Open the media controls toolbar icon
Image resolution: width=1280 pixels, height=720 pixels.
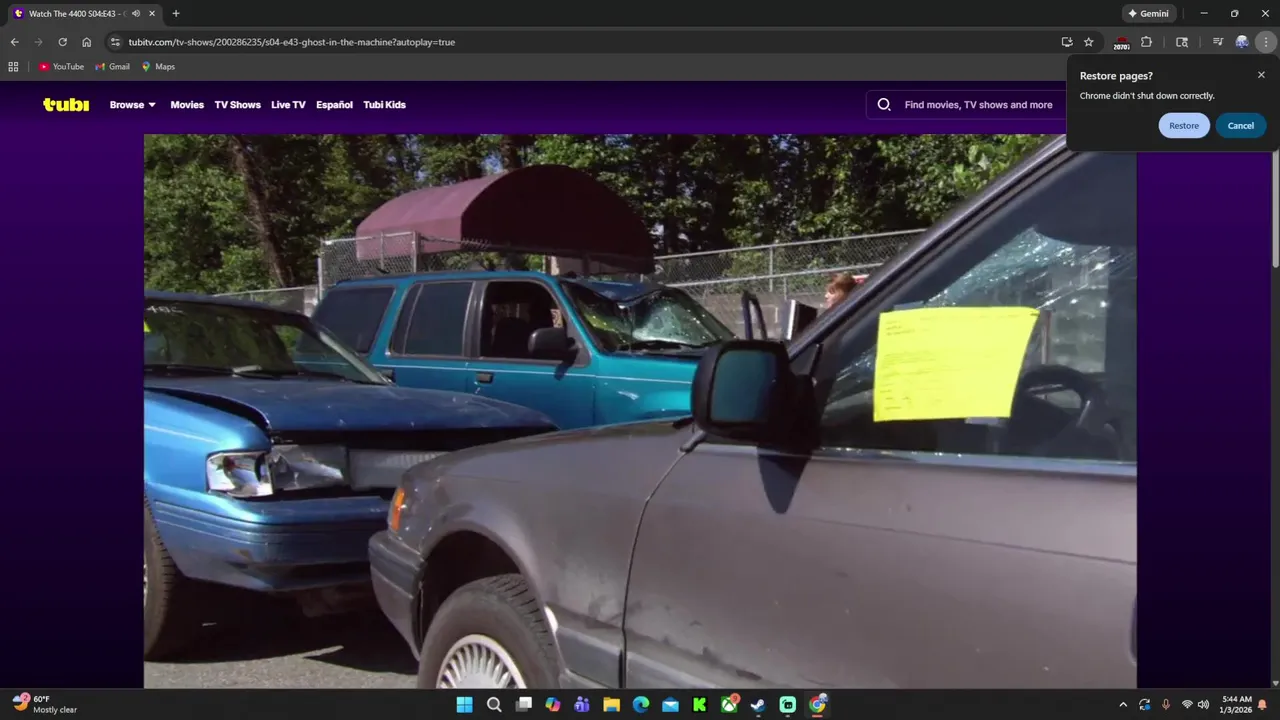point(1217,42)
